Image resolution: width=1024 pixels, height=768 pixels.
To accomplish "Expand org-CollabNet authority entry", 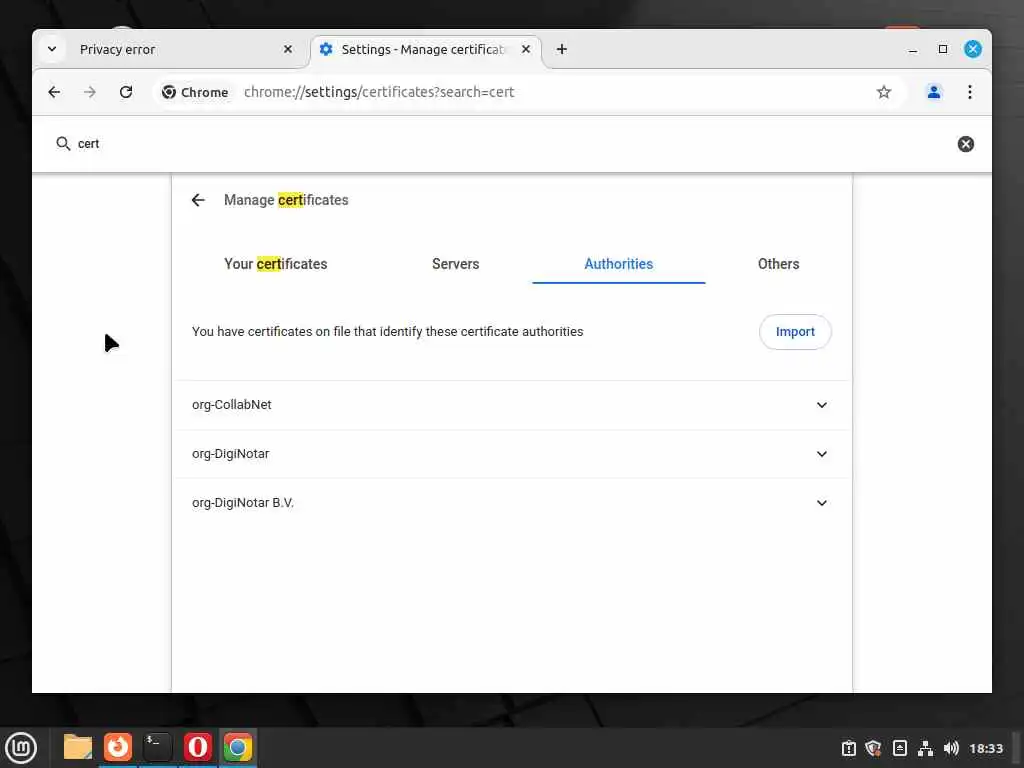I will (x=822, y=405).
